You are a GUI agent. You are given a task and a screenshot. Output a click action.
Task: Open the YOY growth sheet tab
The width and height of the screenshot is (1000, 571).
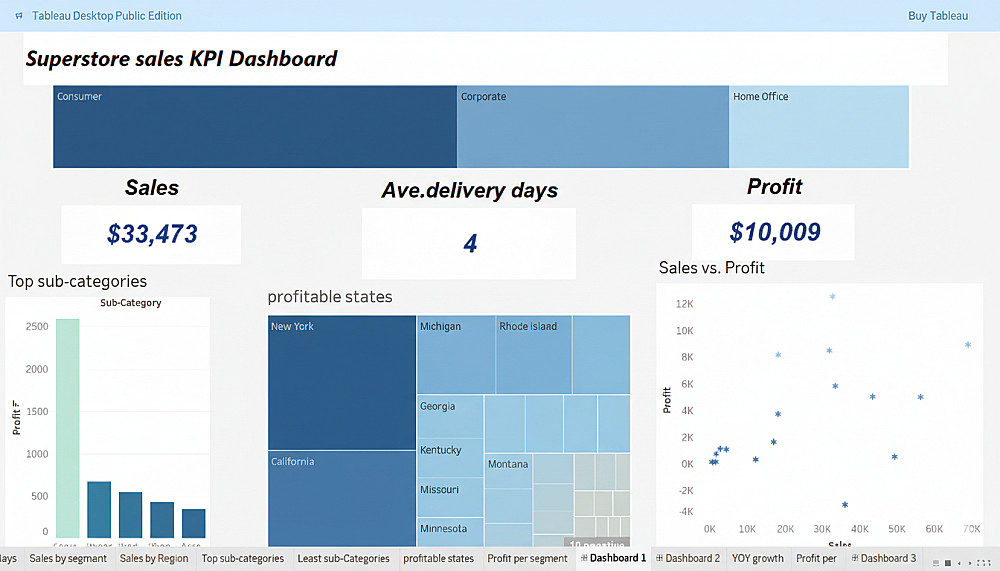(x=757, y=558)
